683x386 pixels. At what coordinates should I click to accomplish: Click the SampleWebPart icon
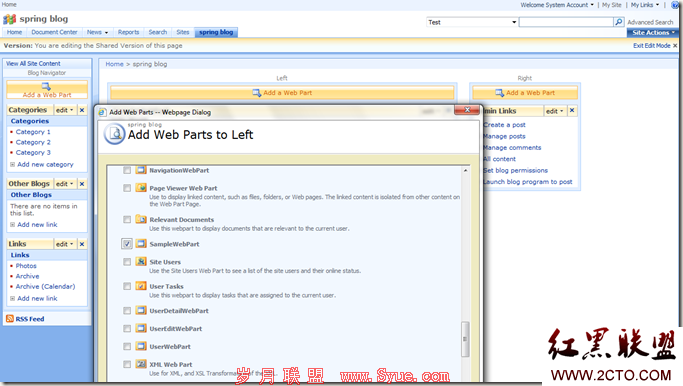[x=141, y=244]
